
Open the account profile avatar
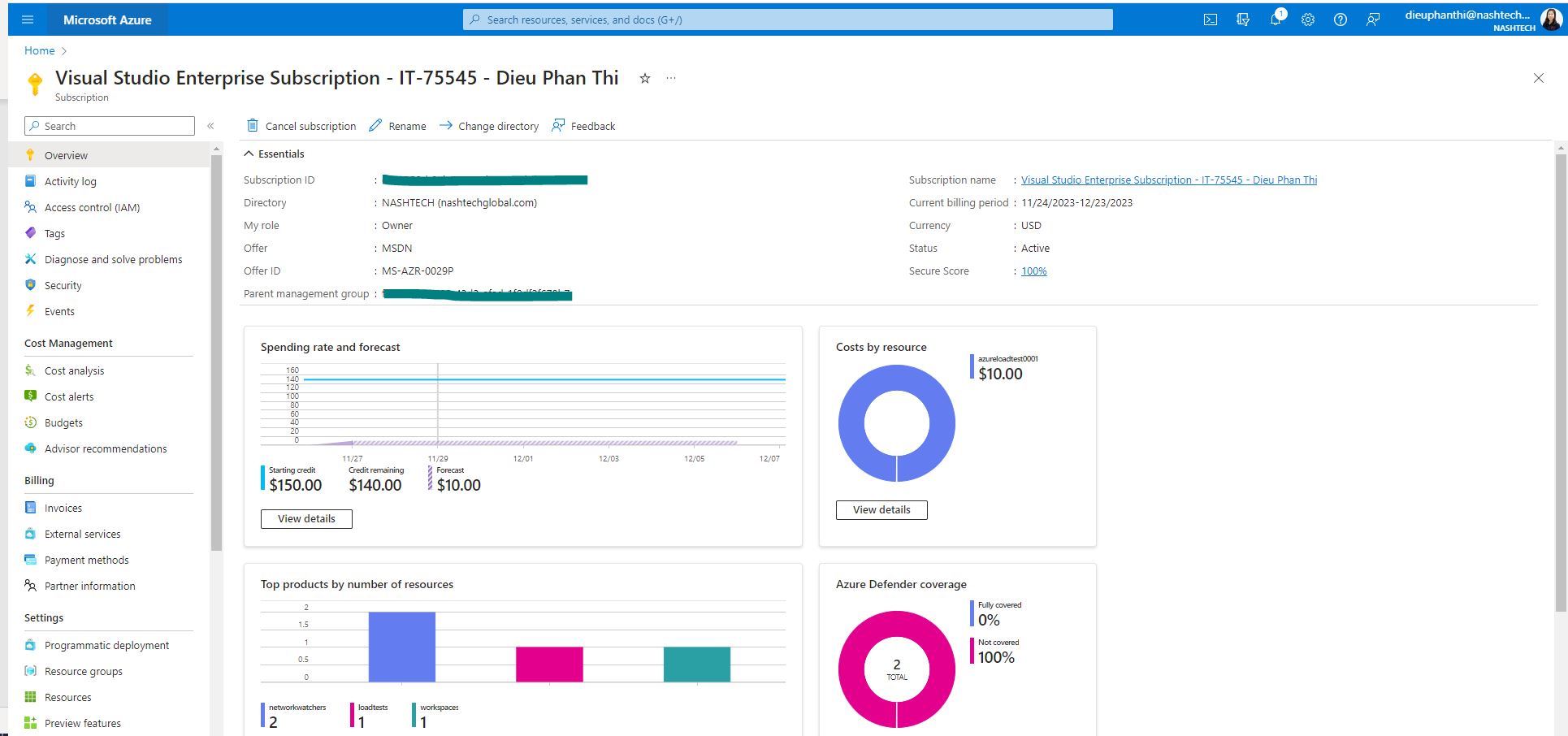click(x=1551, y=19)
